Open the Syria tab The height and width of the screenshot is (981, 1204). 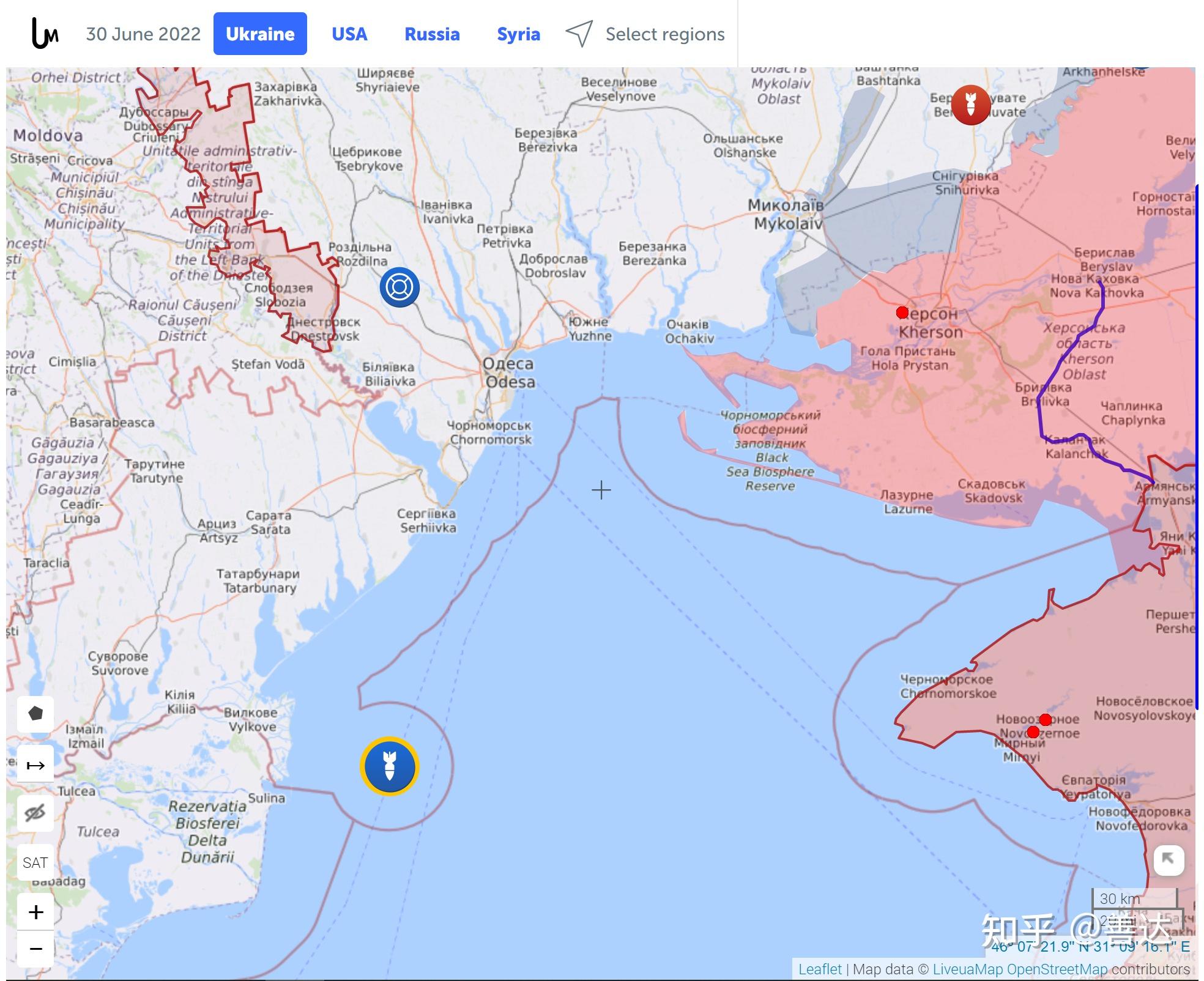pos(518,34)
